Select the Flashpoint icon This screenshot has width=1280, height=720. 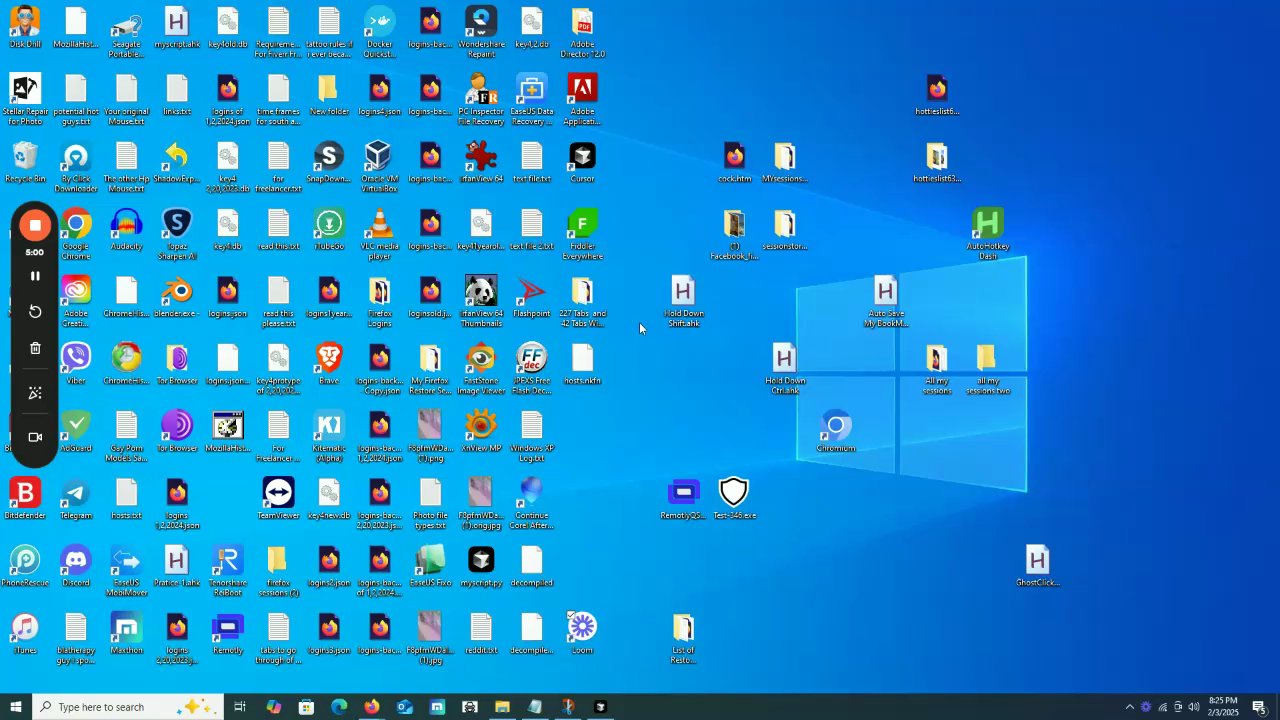click(532, 297)
